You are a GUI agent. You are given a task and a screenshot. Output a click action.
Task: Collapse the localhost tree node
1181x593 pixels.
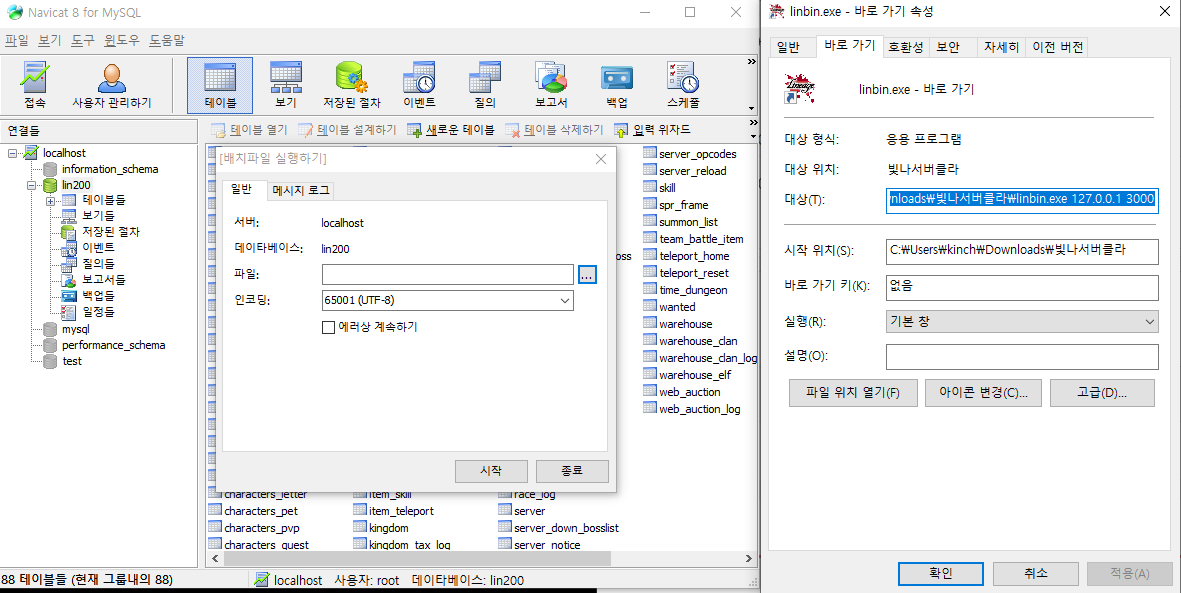(13, 153)
